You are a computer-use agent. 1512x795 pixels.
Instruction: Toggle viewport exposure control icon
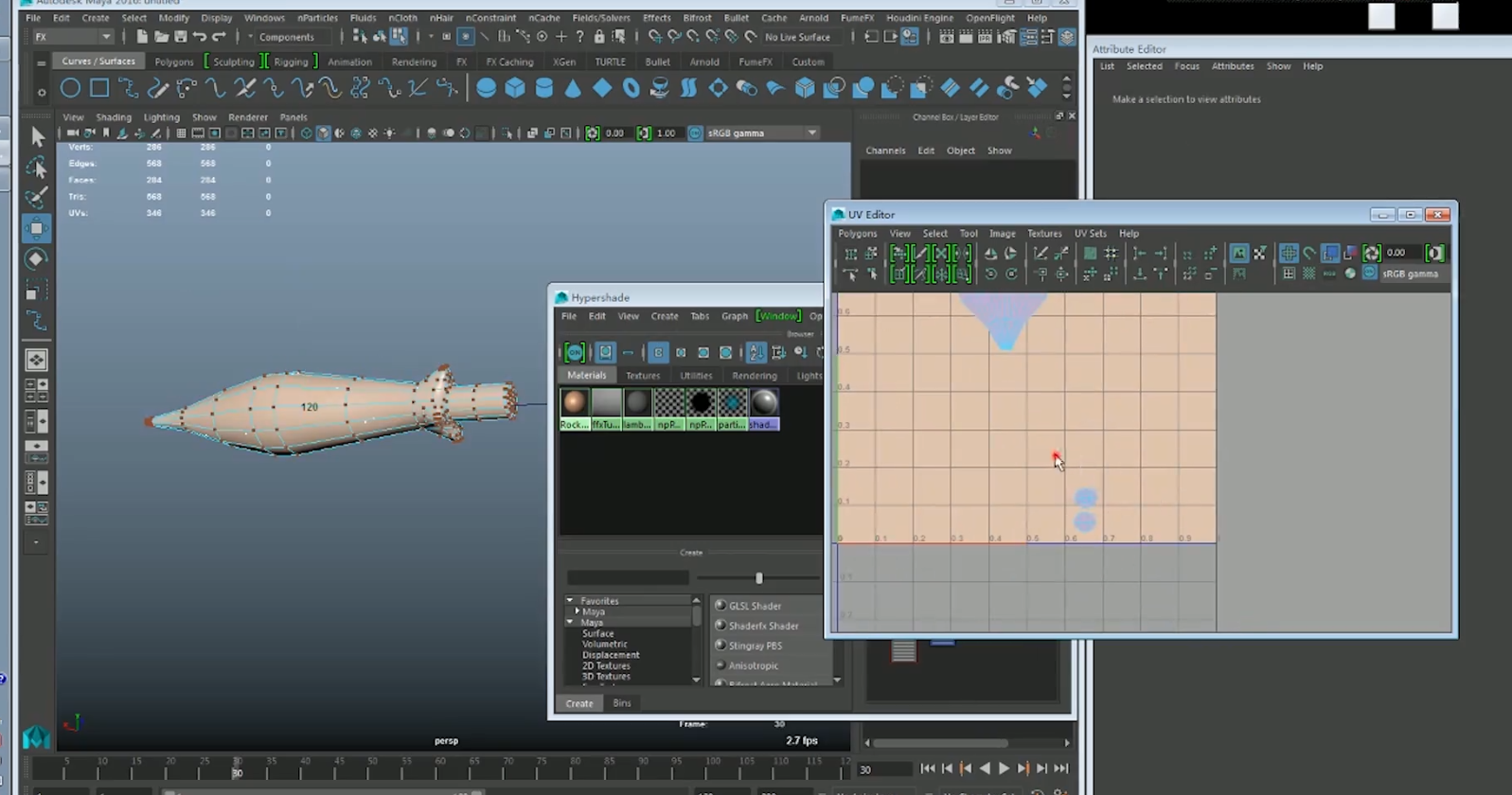pos(593,133)
